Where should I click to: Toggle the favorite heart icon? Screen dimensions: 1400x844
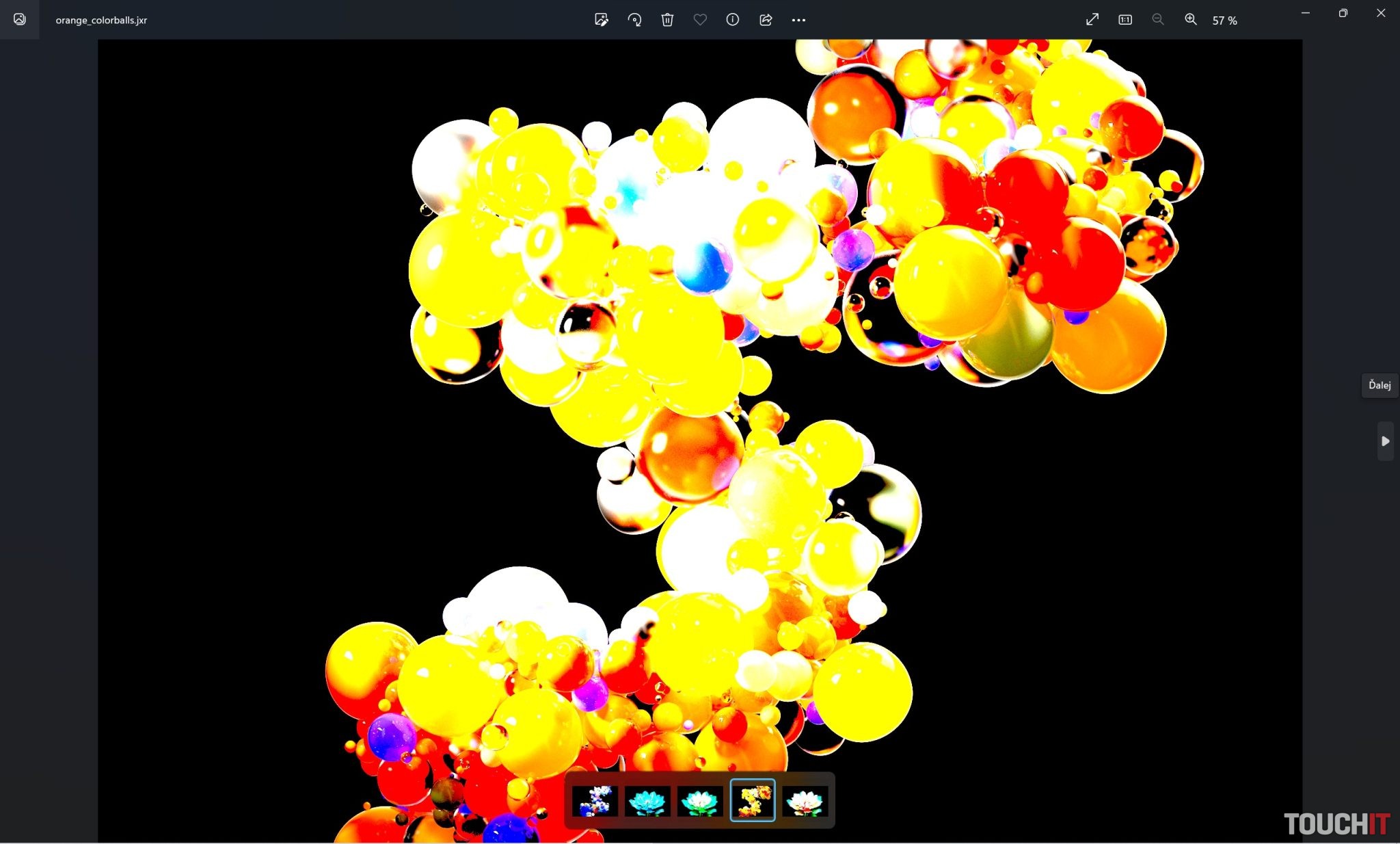pos(700,20)
